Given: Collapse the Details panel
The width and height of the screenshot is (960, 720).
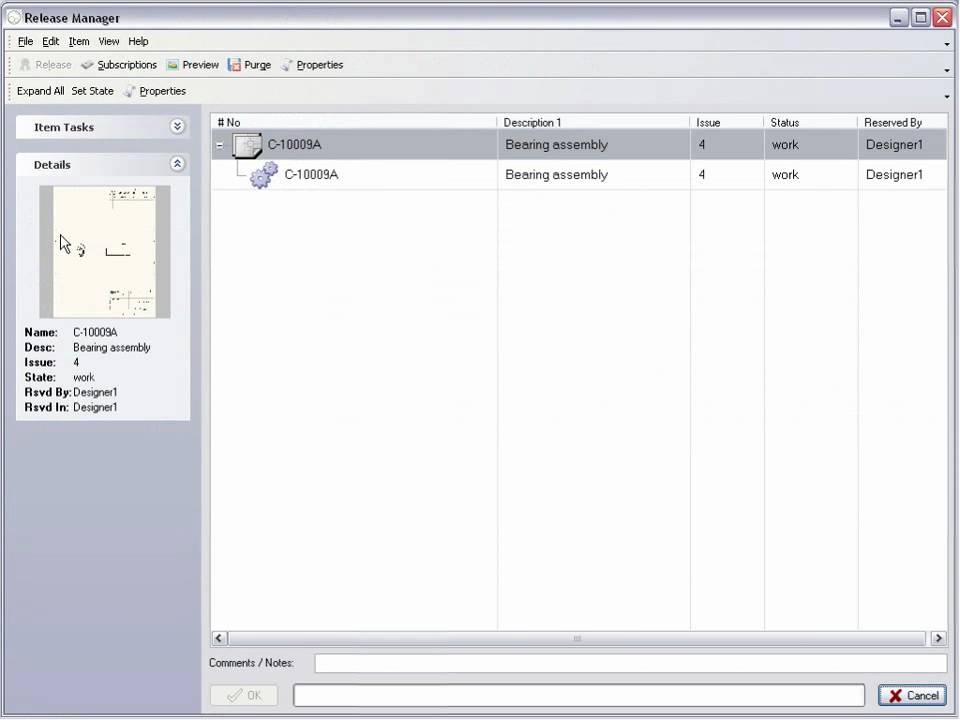Looking at the screenshot, I should (x=178, y=164).
